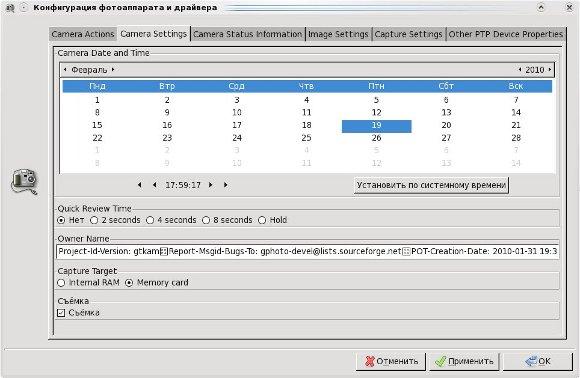Click the inner right arrow next to 17:59:17
The image size is (580, 378).
click(x=210, y=185)
